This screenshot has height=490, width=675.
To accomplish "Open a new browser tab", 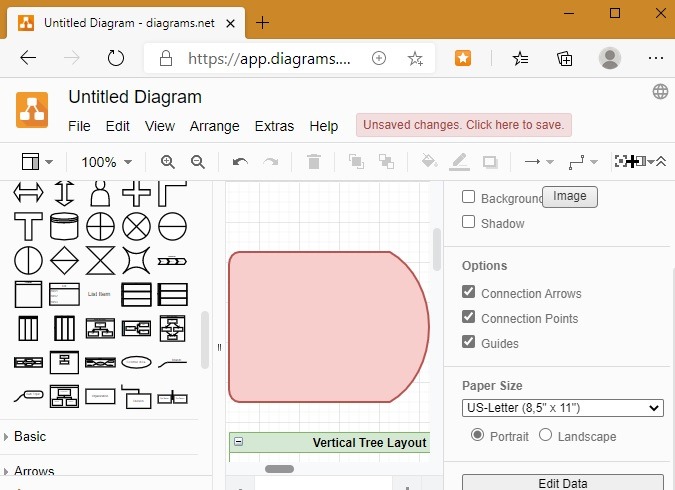I will 262,22.
